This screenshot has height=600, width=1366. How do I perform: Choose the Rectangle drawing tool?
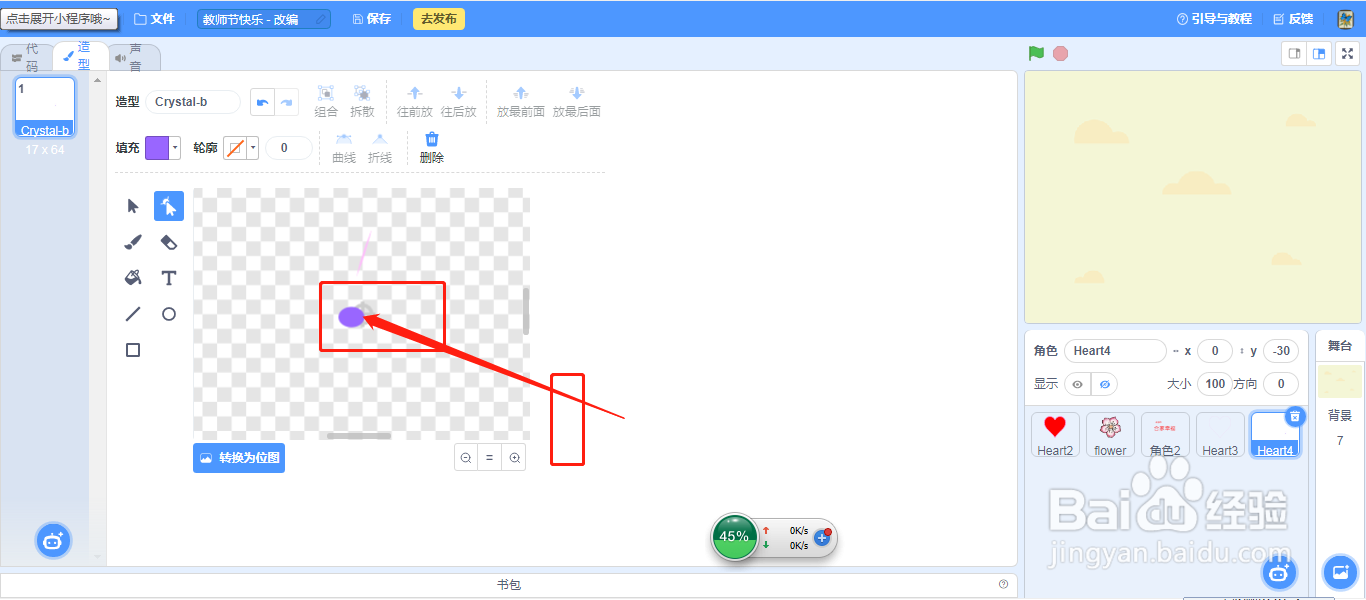click(x=131, y=349)
